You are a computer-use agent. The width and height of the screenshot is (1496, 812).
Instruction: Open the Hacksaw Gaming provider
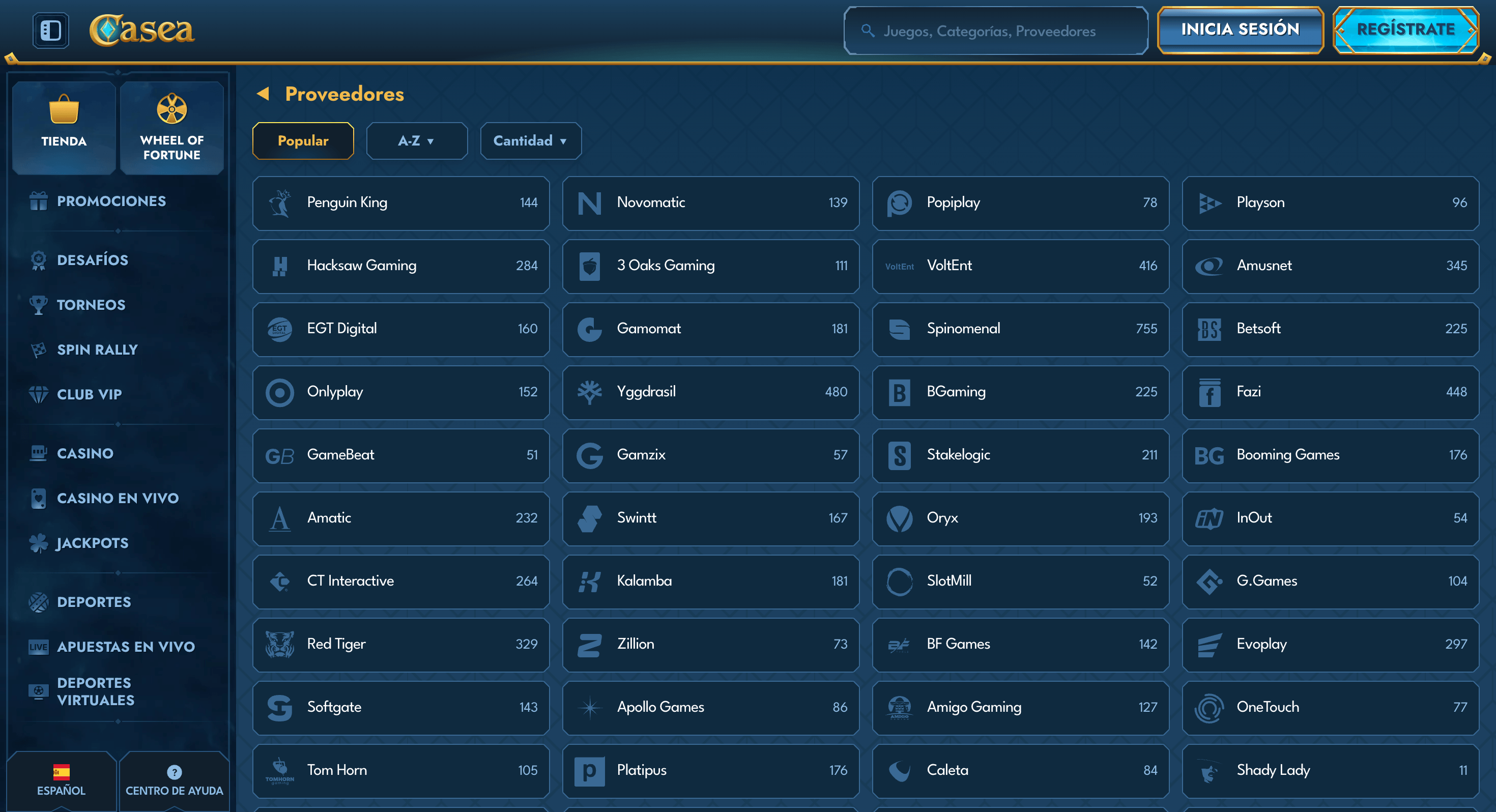(x=401, y=266)
